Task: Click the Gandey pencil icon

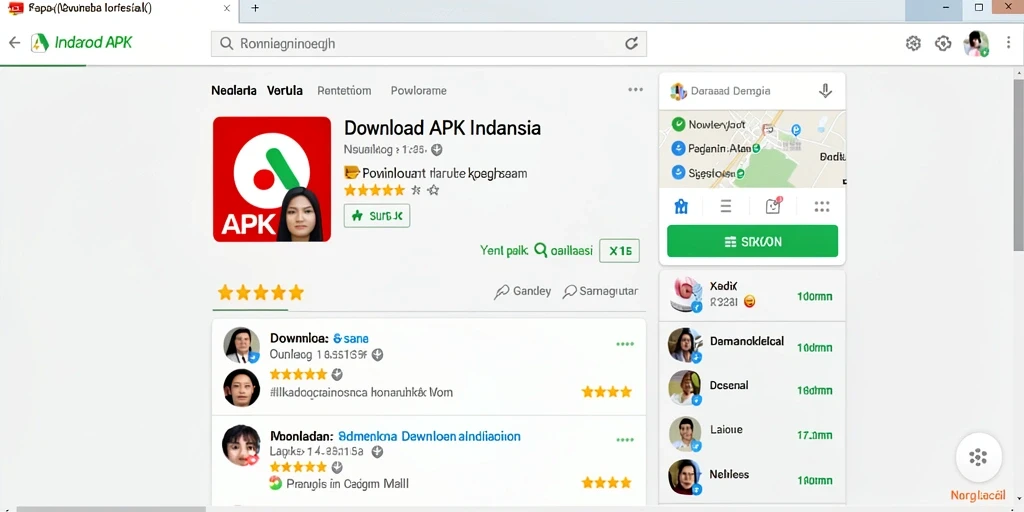Action: click(x=502, y=292)
